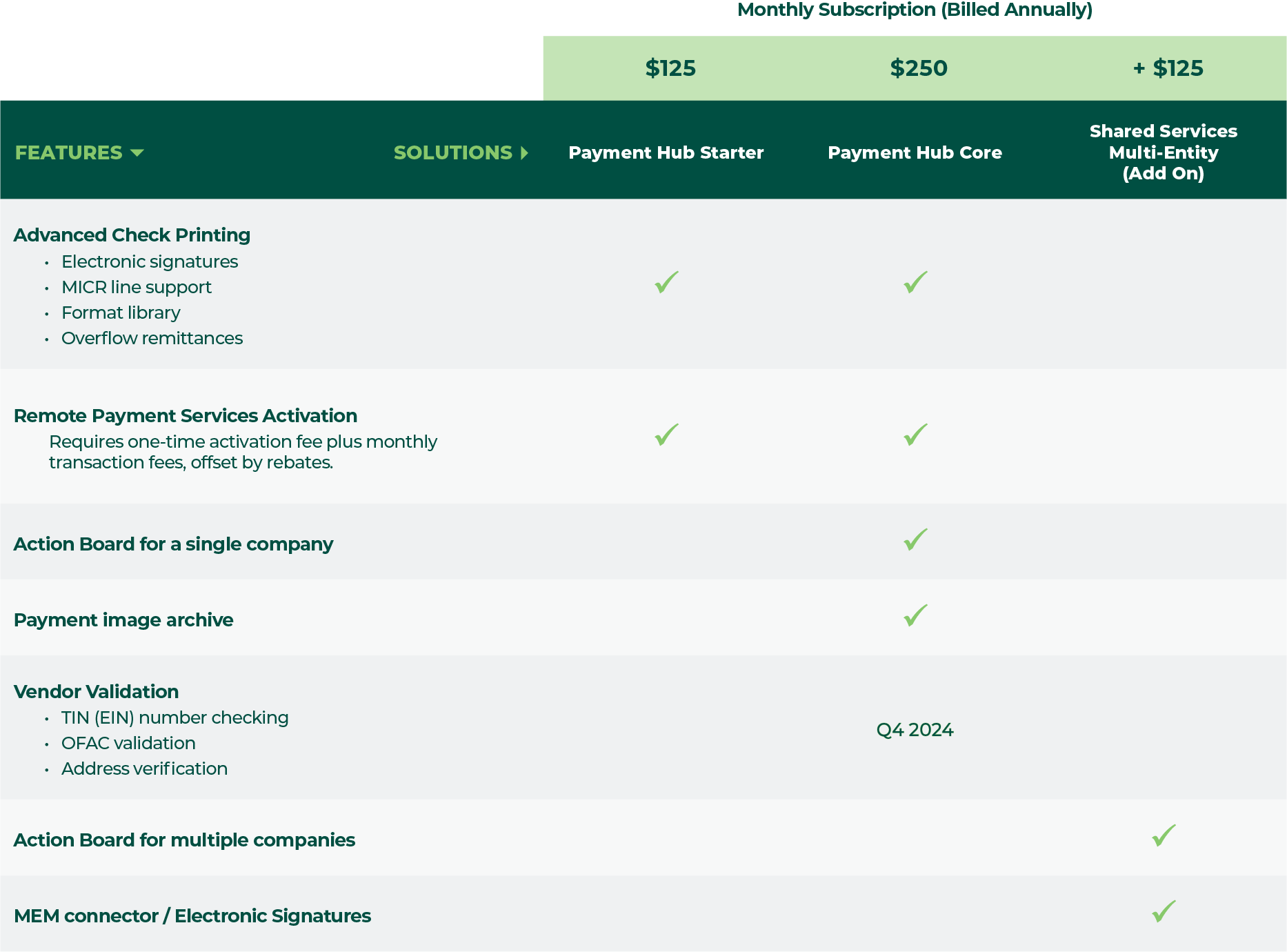Viewport: 1287px width, 952px height.
Task: Click the one-time activation fee note
Action: coord(243,452)
